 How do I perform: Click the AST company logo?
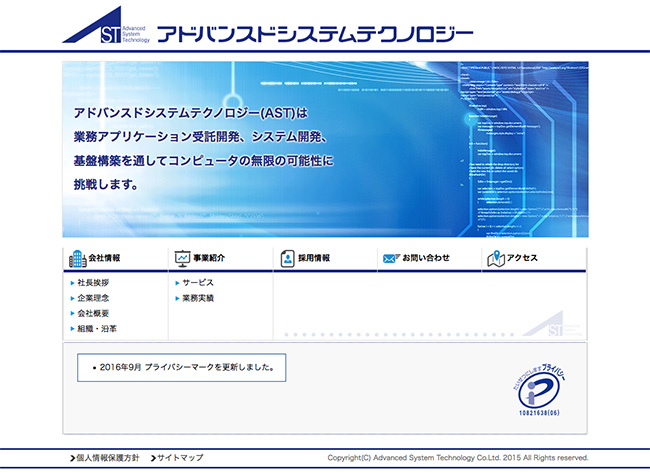[x=106, y=25]
